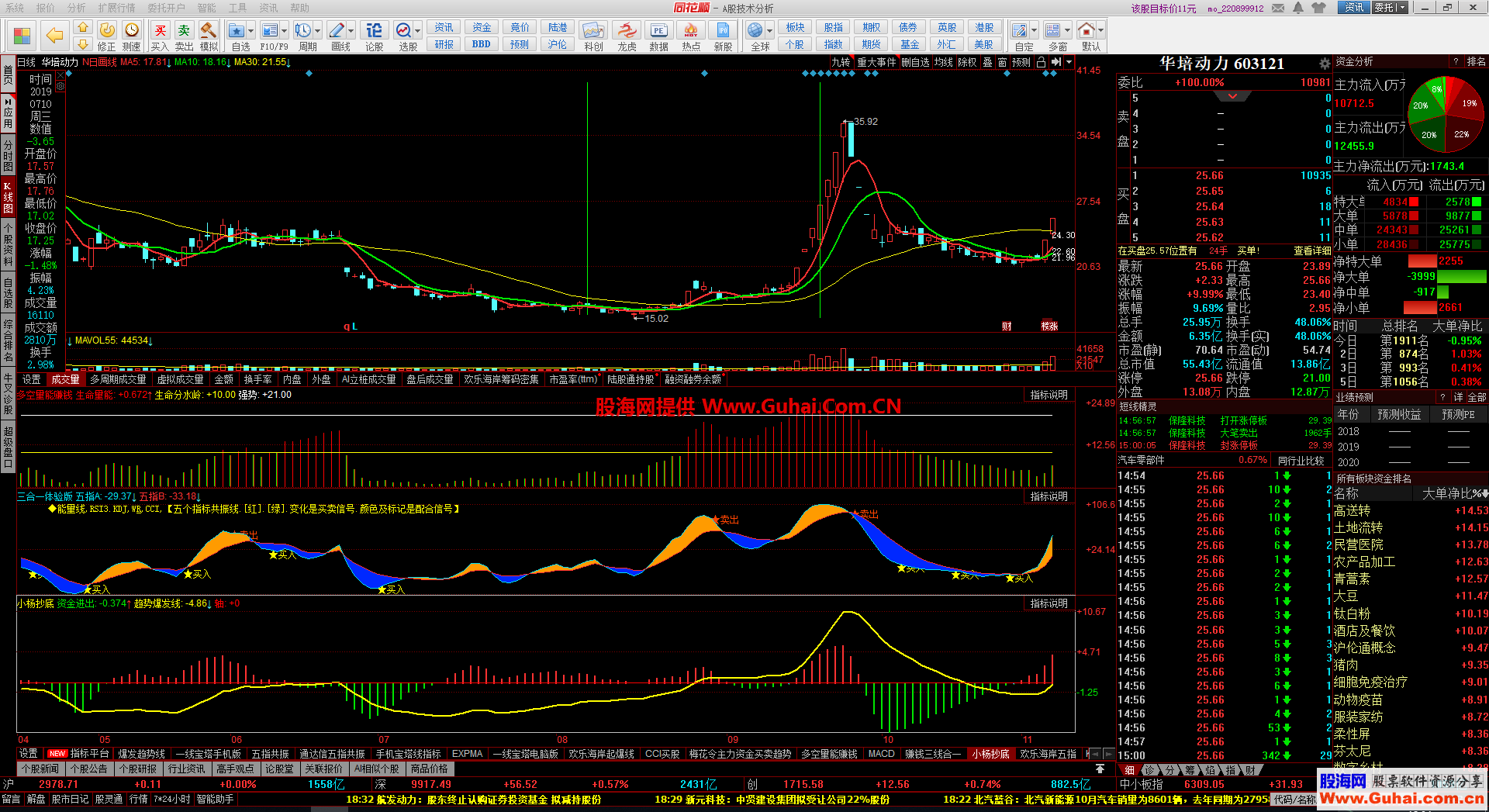Click the BBD button
The width and height of the screenshot is (1489, 812).
pyautogui.click(x=481, y=44)
